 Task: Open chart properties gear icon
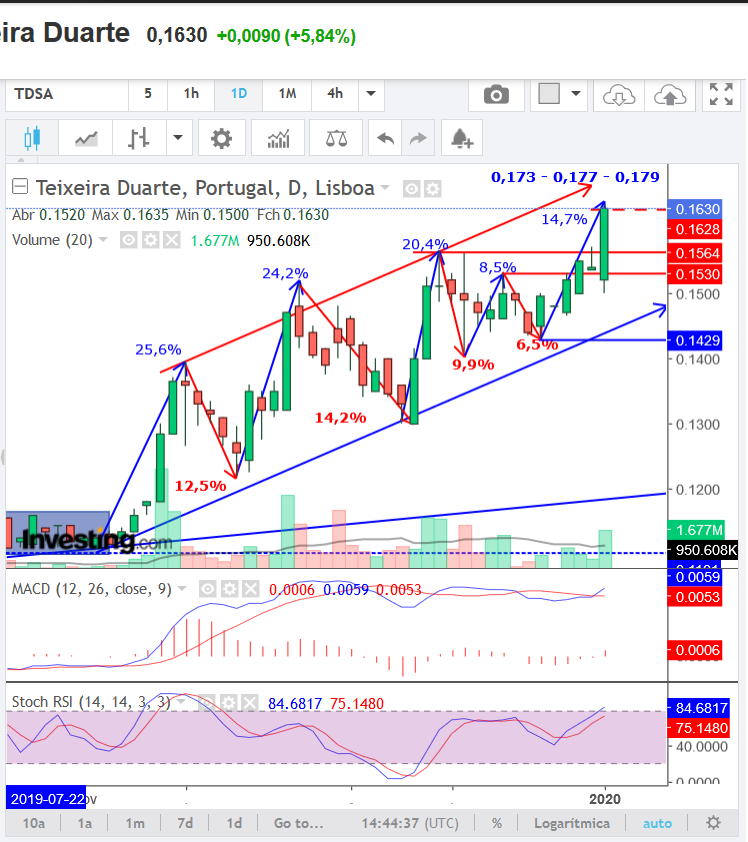point(221,138)
